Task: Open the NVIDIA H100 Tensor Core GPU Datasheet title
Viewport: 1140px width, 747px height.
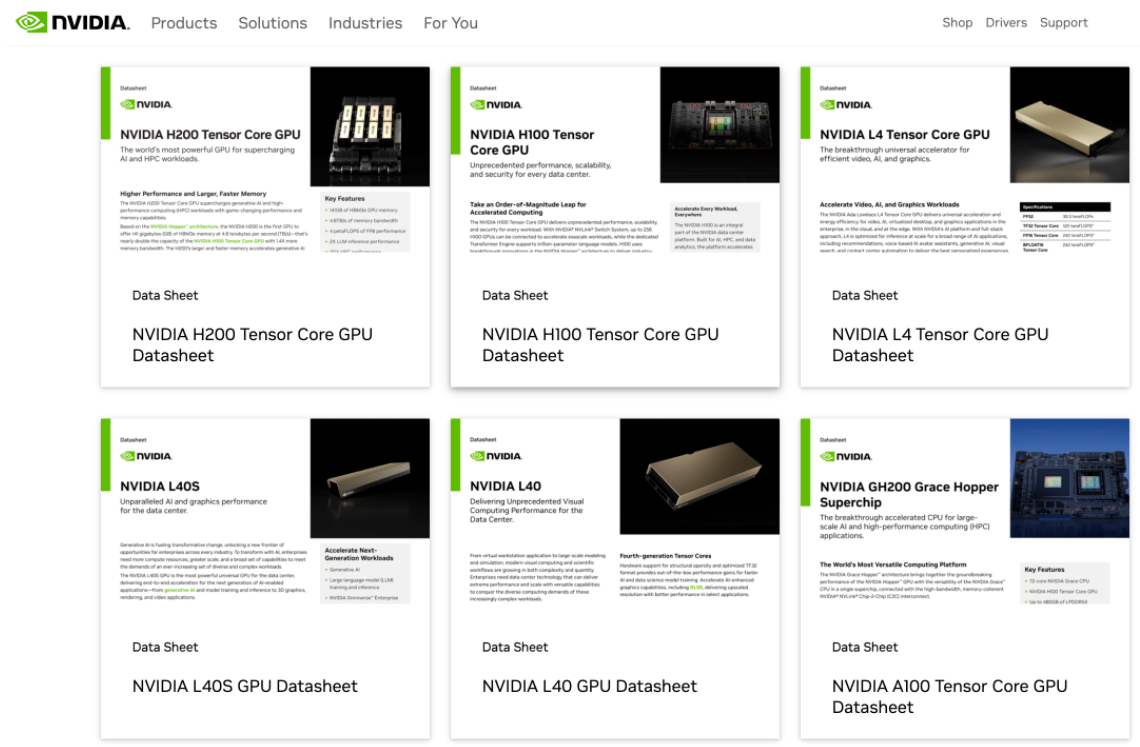Action: [600, 345]
